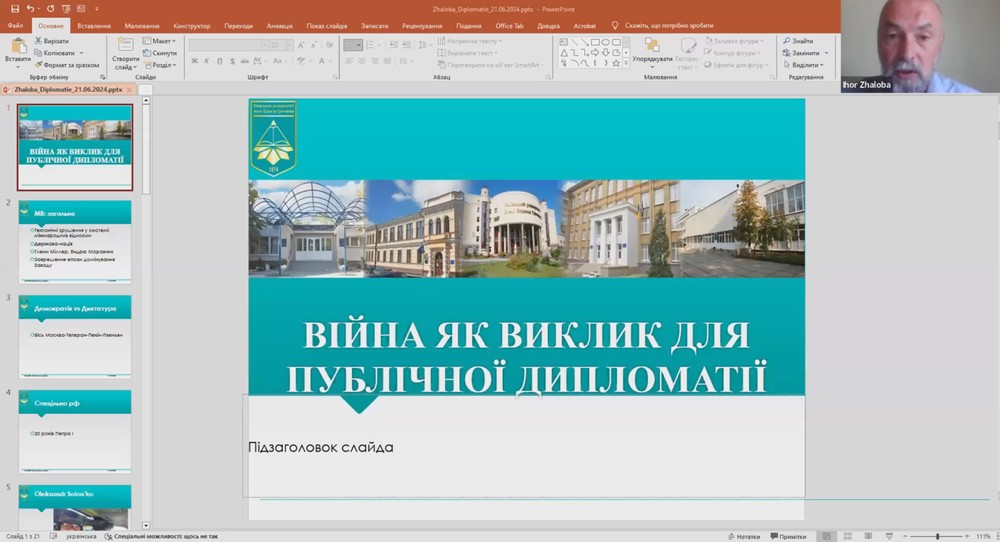Click the Arrange (Упорядкувати) icon

coord(652,45)
